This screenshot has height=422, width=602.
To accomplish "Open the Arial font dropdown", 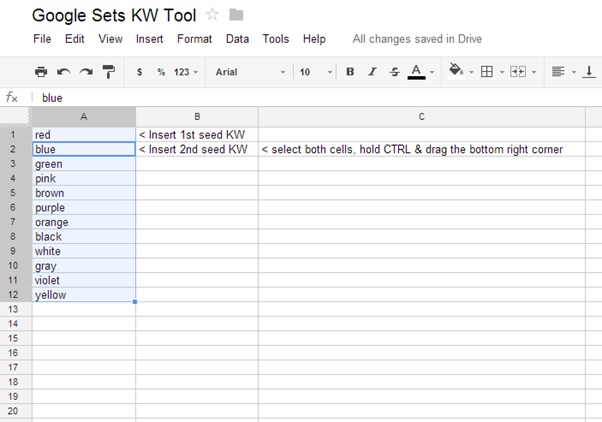I will click(x=250, y=72).
